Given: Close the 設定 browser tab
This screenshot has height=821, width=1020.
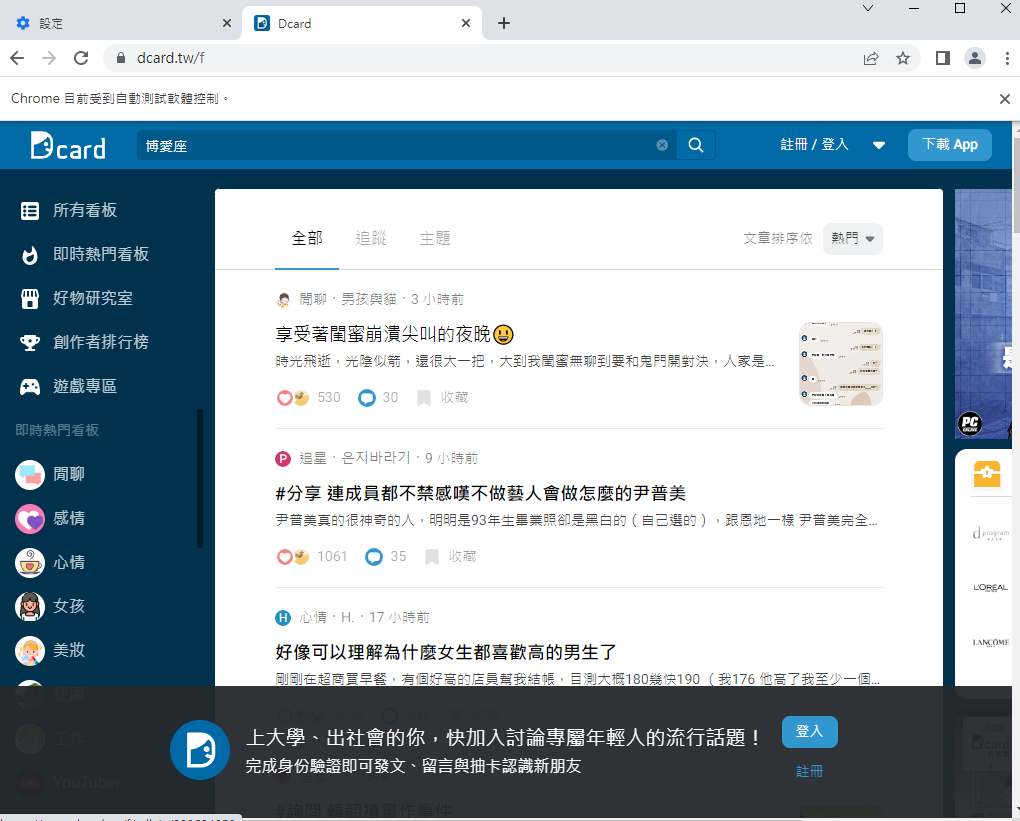Looking at the screenshot, I should tap(226, 23).
